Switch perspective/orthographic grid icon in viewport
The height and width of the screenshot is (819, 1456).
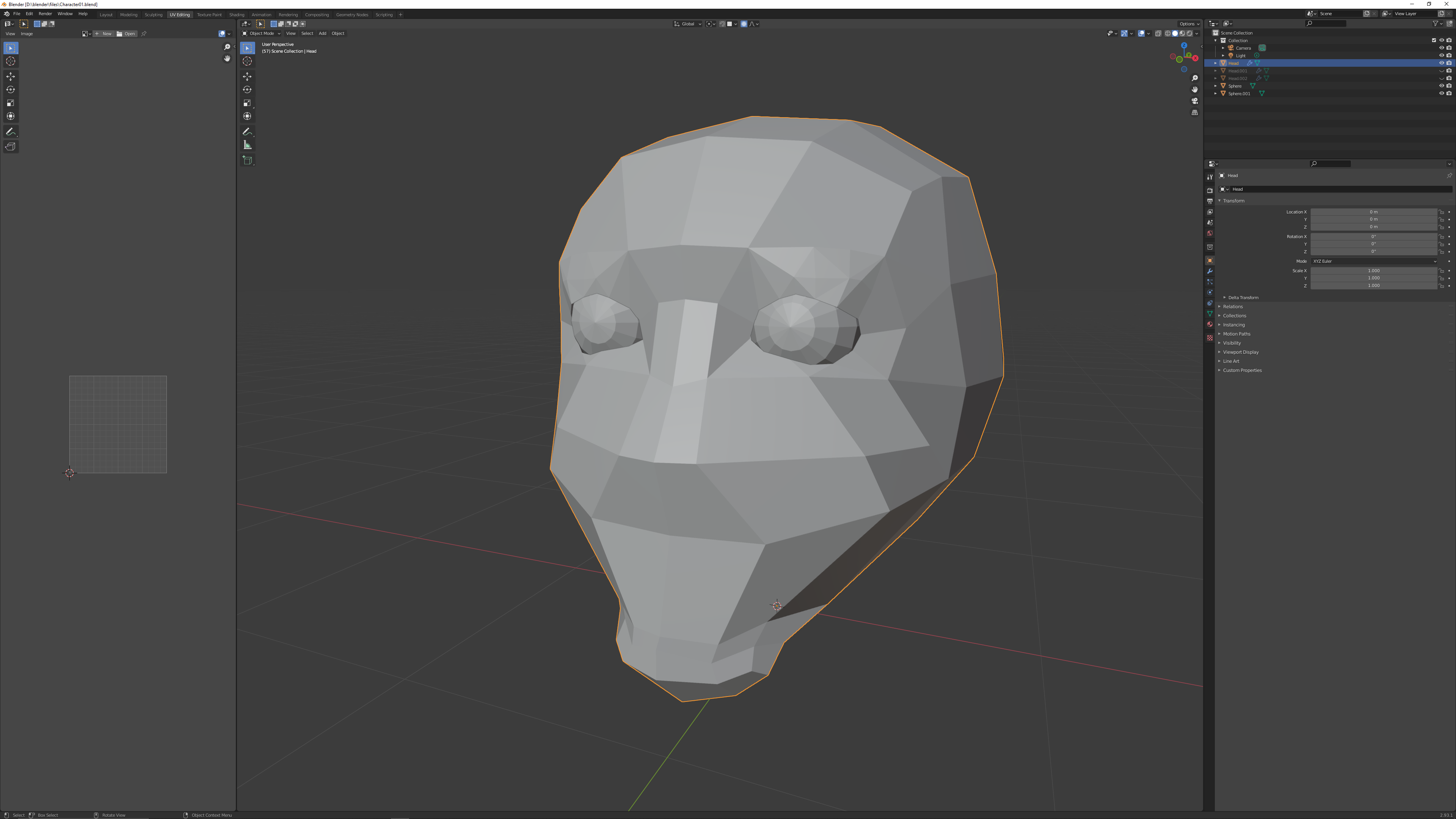[1194, 113]
